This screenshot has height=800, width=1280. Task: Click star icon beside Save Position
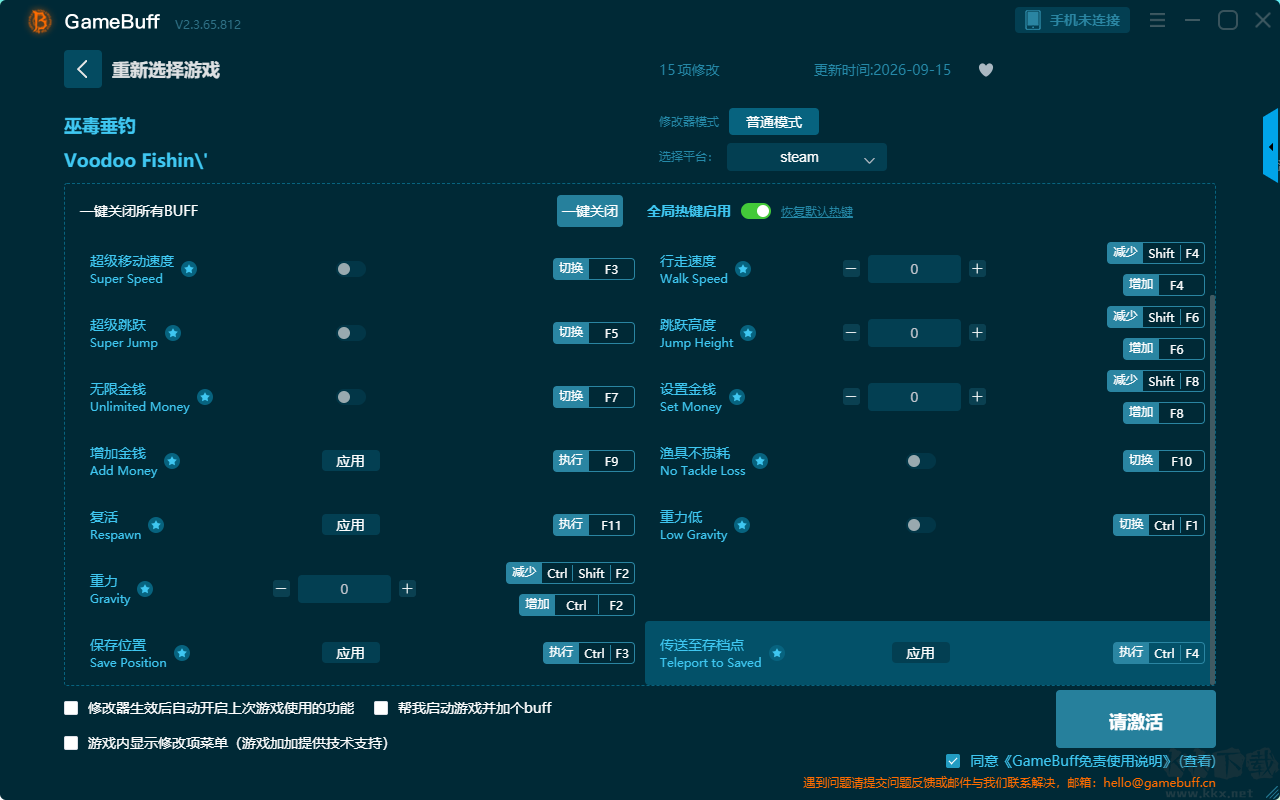[x=182, y=653]
